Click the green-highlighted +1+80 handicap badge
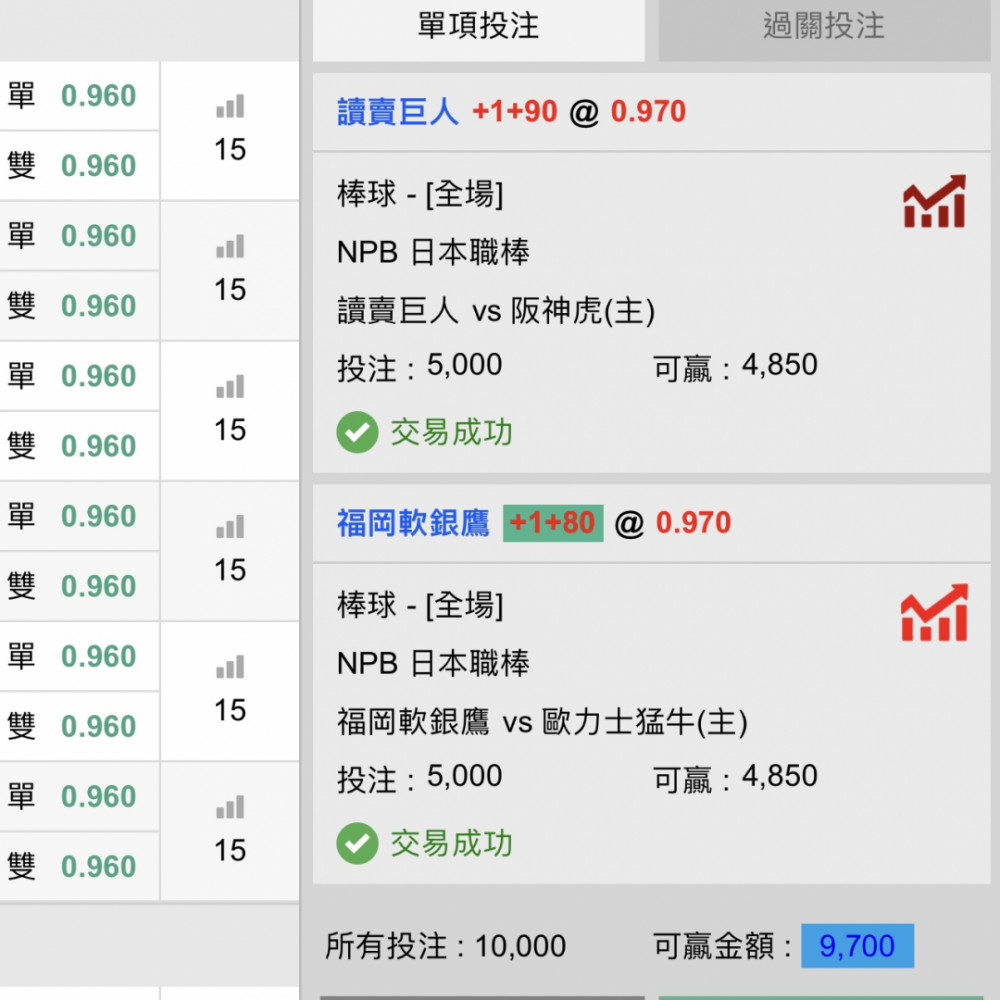 [553, 523]
